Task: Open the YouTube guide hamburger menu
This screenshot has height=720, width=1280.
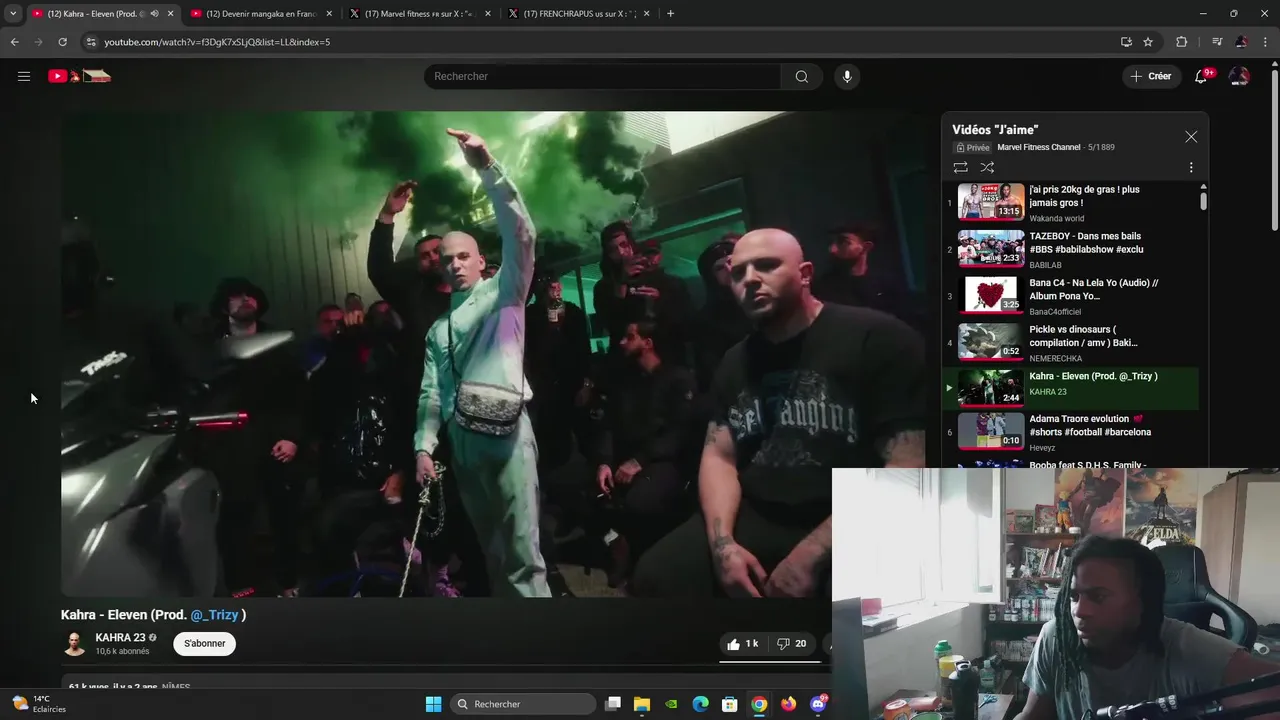Action: point(24,76)
